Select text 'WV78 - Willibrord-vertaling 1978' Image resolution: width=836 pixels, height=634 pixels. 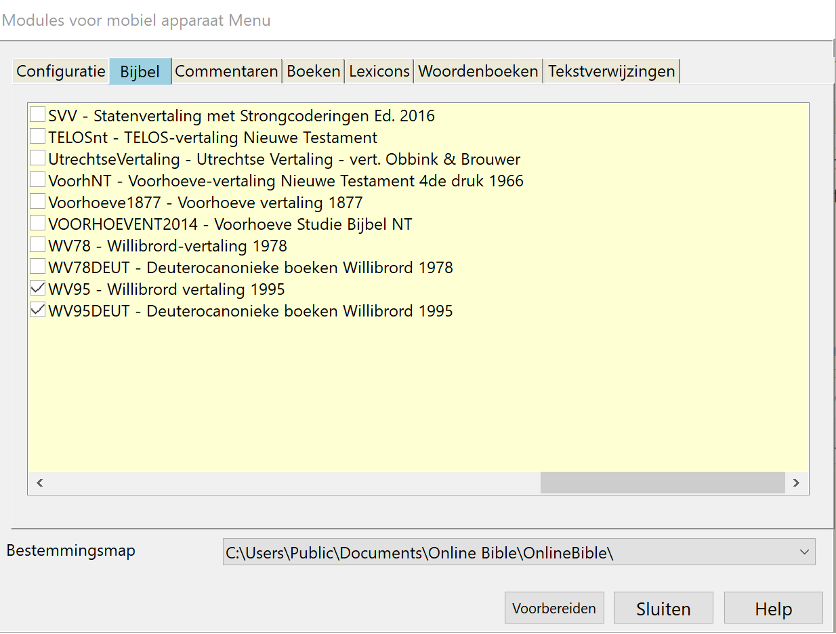(167, 246)
